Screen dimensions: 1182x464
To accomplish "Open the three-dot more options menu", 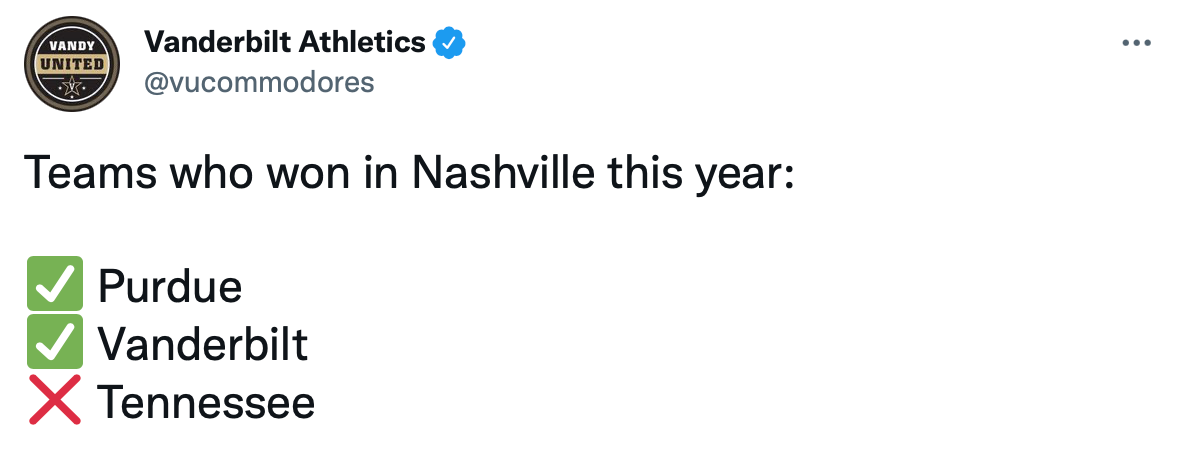I will tap(1138, 44).
